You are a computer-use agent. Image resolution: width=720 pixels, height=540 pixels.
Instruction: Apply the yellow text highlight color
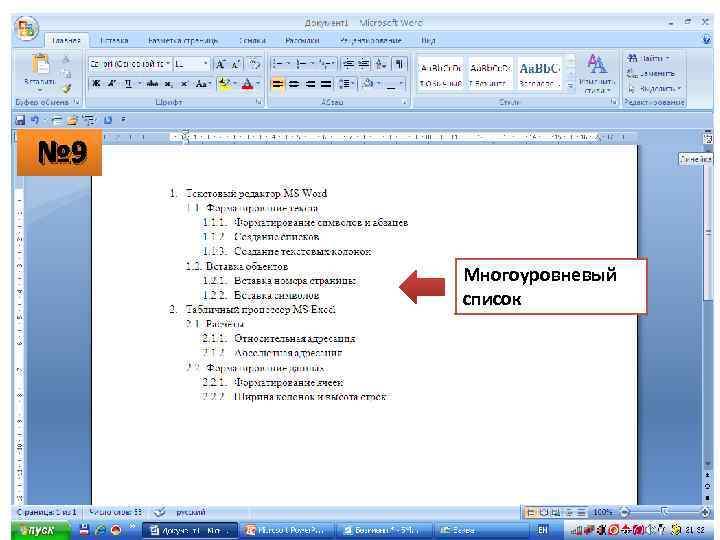coord(224,84)
